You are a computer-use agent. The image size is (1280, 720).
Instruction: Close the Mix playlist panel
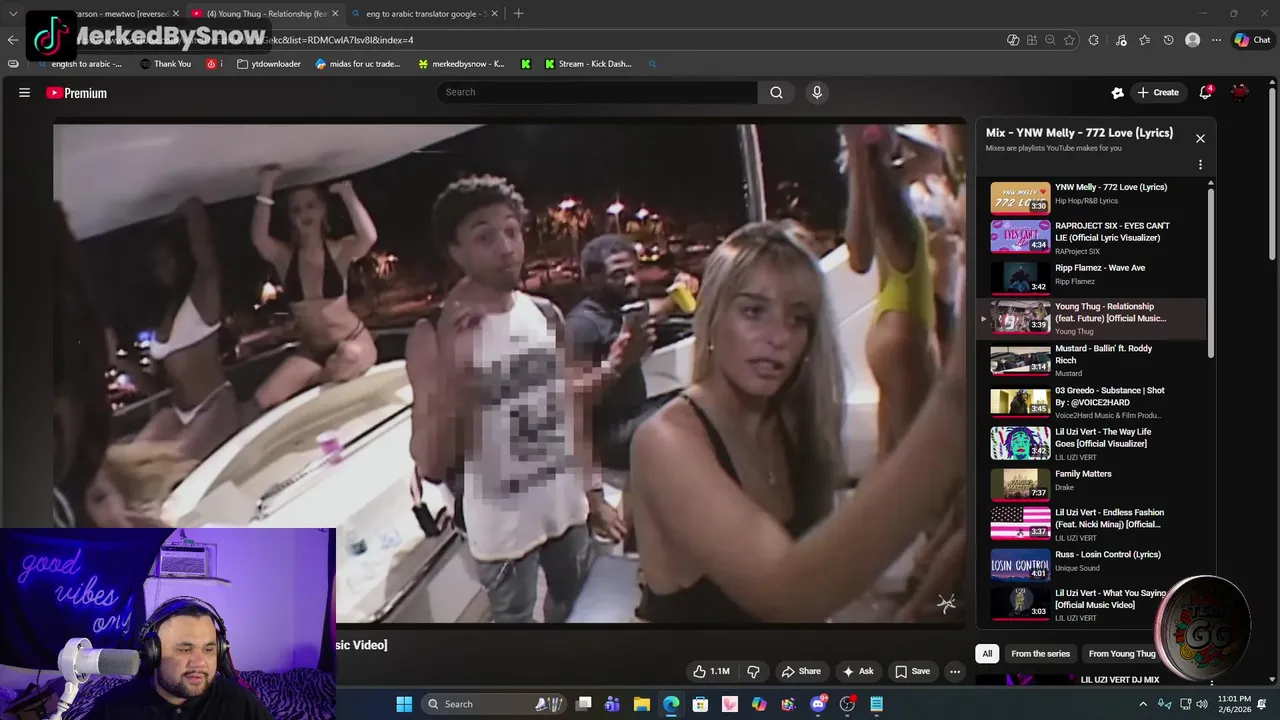click(x=1200, y=138)
